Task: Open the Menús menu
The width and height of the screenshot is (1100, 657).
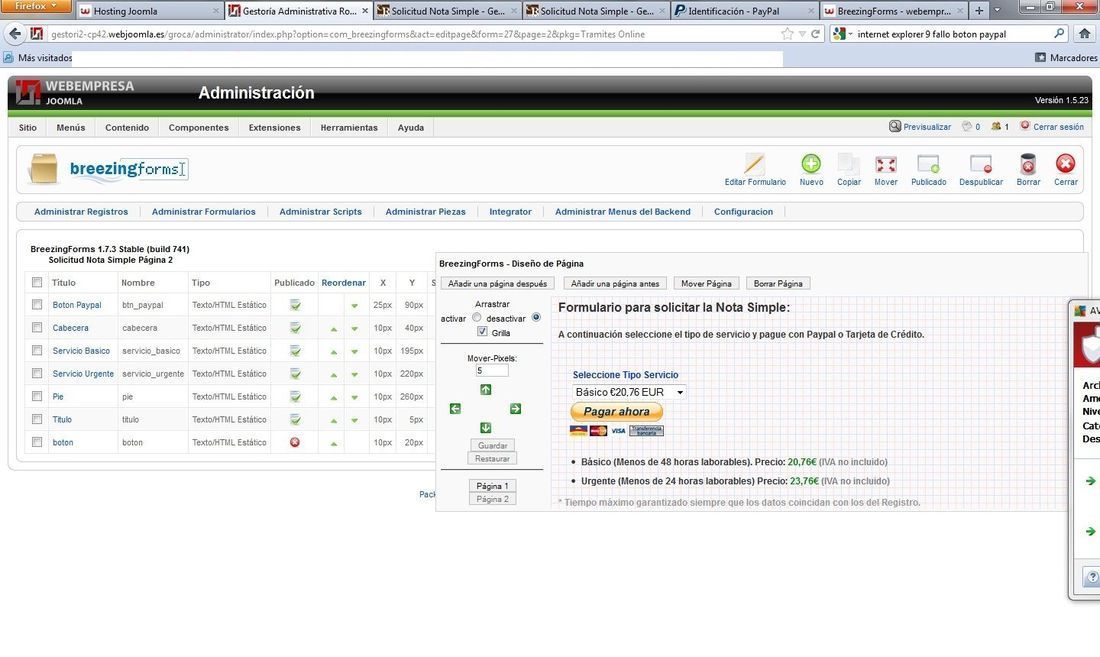Action: (x=71, y=128)
